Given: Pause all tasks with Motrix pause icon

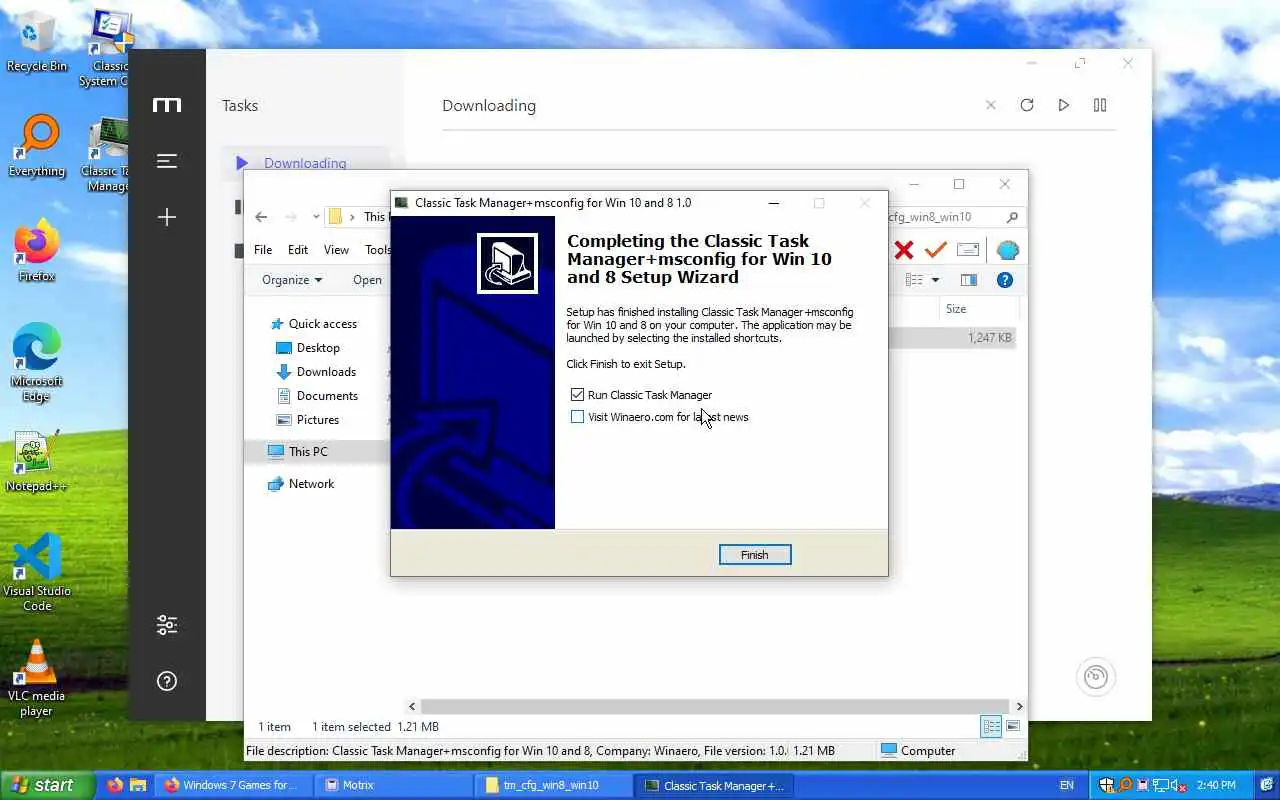Looking at the screenshot, I should tap(1100, 105).
